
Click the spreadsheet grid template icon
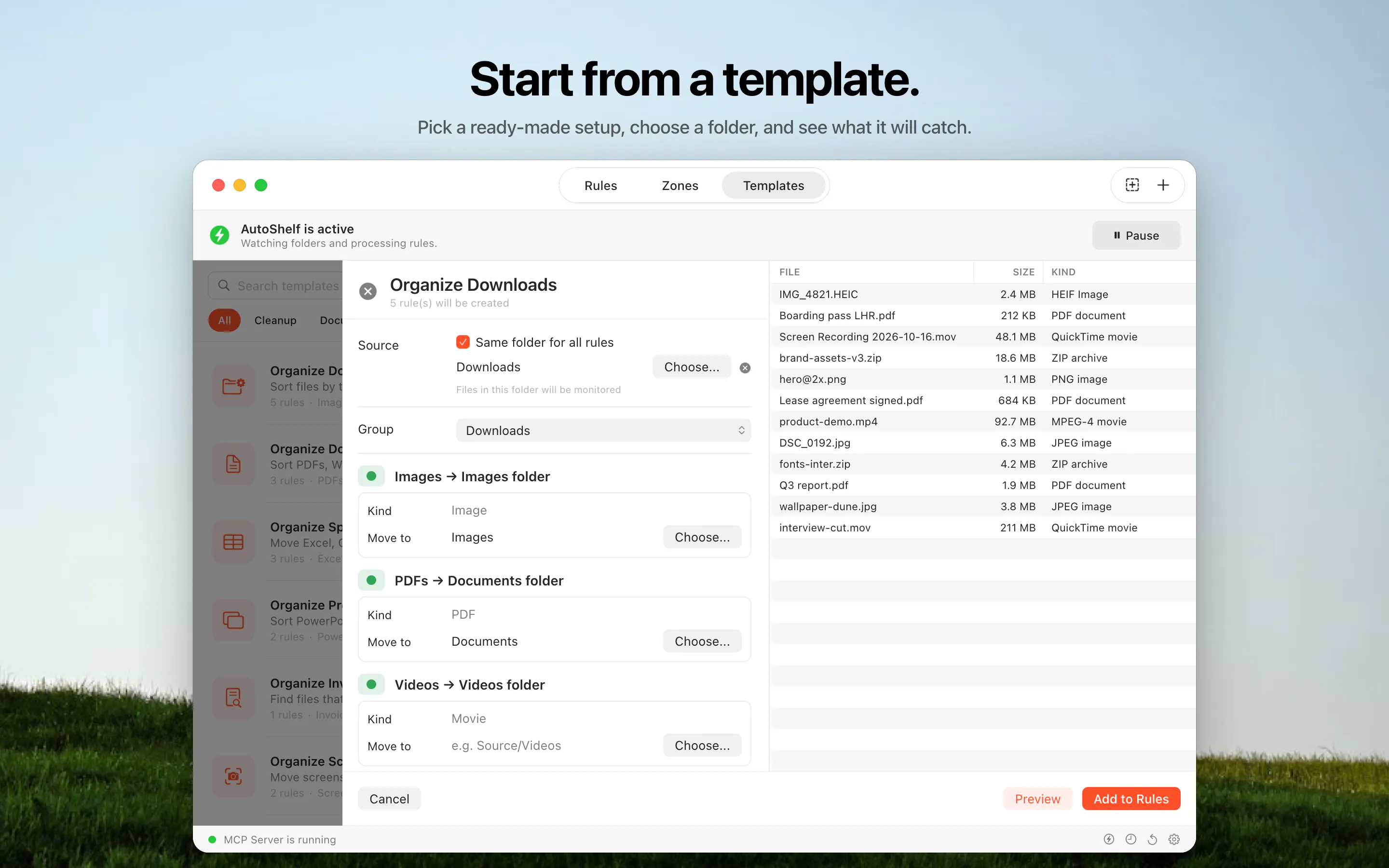click(233, 542)
